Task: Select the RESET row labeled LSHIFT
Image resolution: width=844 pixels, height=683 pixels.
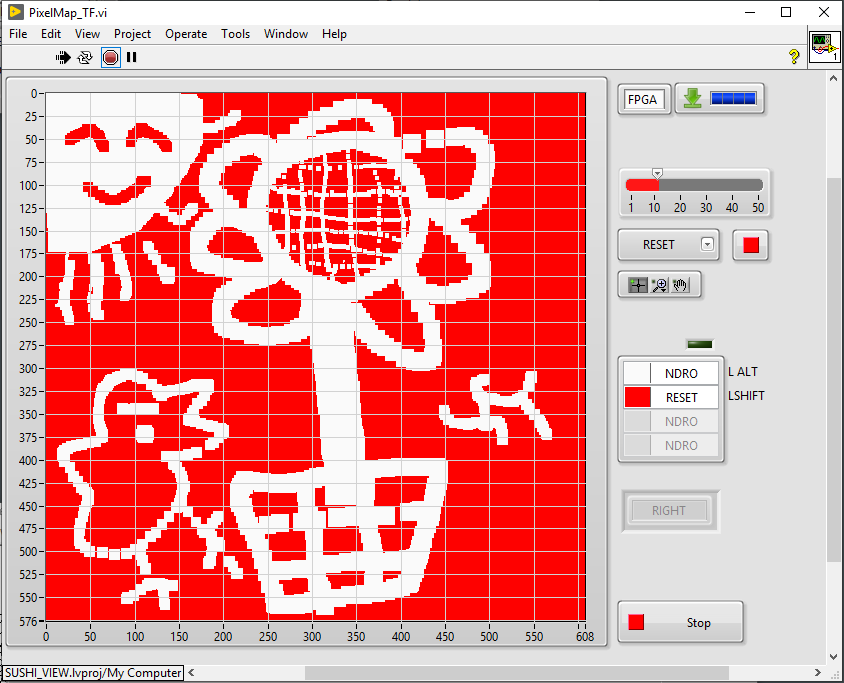Action: [x=671, y=397]
